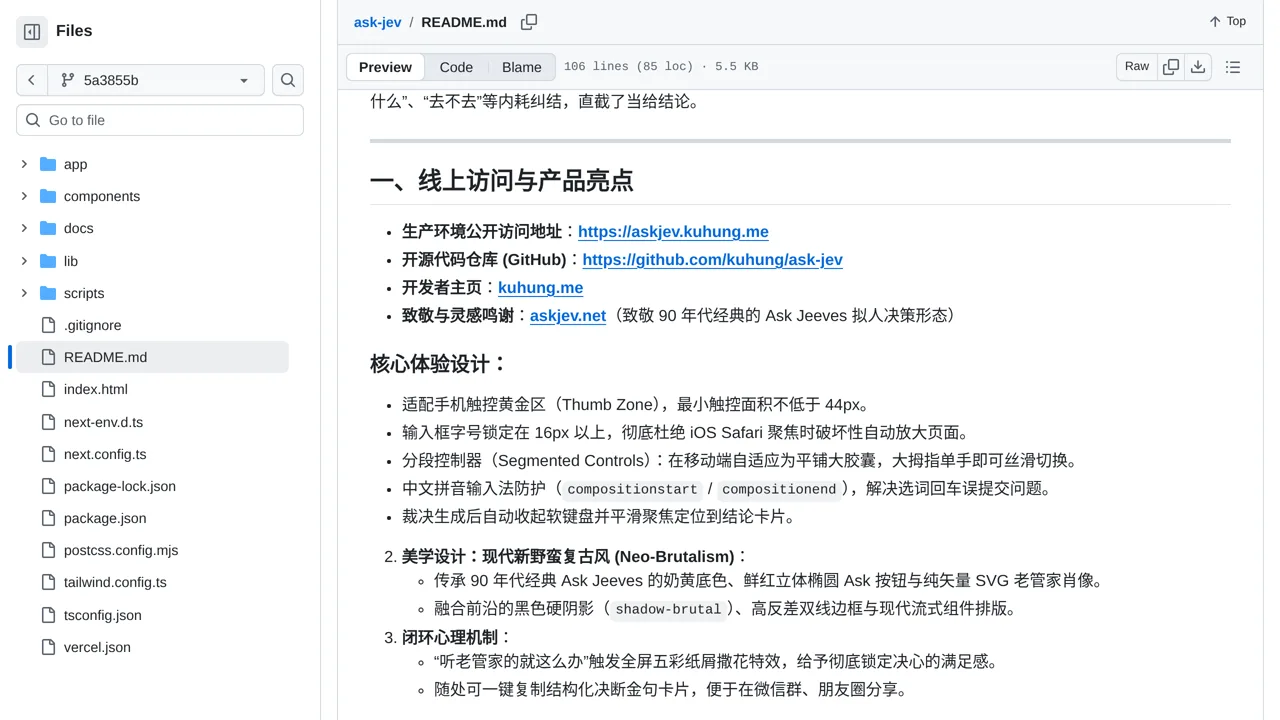Viewport: 1280px width, 720px height.
Task: Click the ask-jev breadcrumb link
Action: pos(377,22)
